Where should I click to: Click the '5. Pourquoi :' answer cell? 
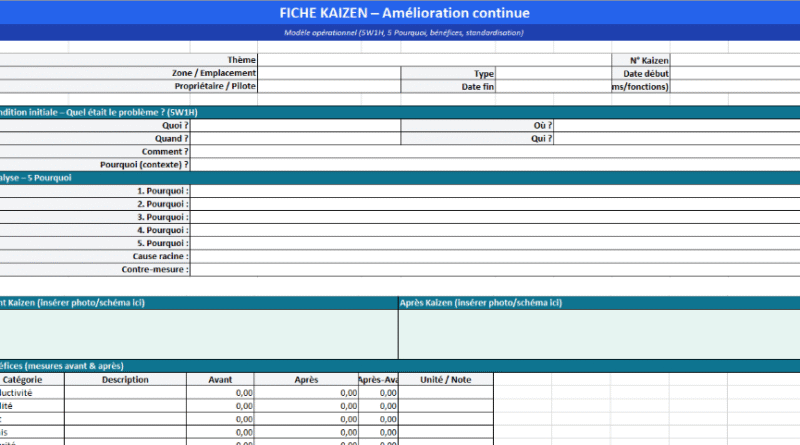click(495, 243)
